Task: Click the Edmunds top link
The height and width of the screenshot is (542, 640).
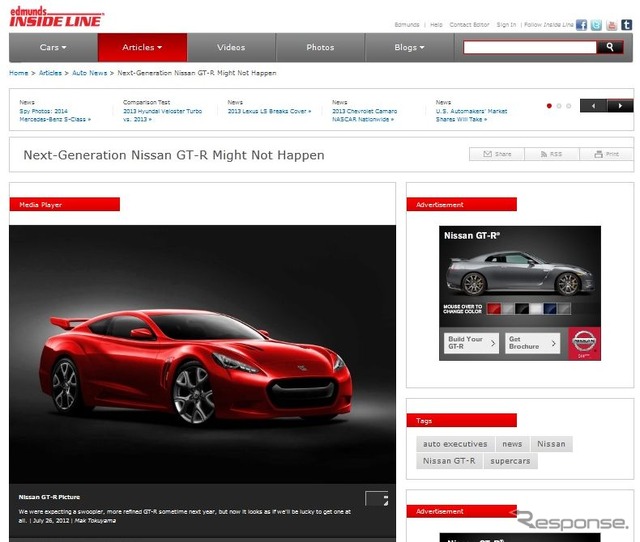Action: click(407, 24)
